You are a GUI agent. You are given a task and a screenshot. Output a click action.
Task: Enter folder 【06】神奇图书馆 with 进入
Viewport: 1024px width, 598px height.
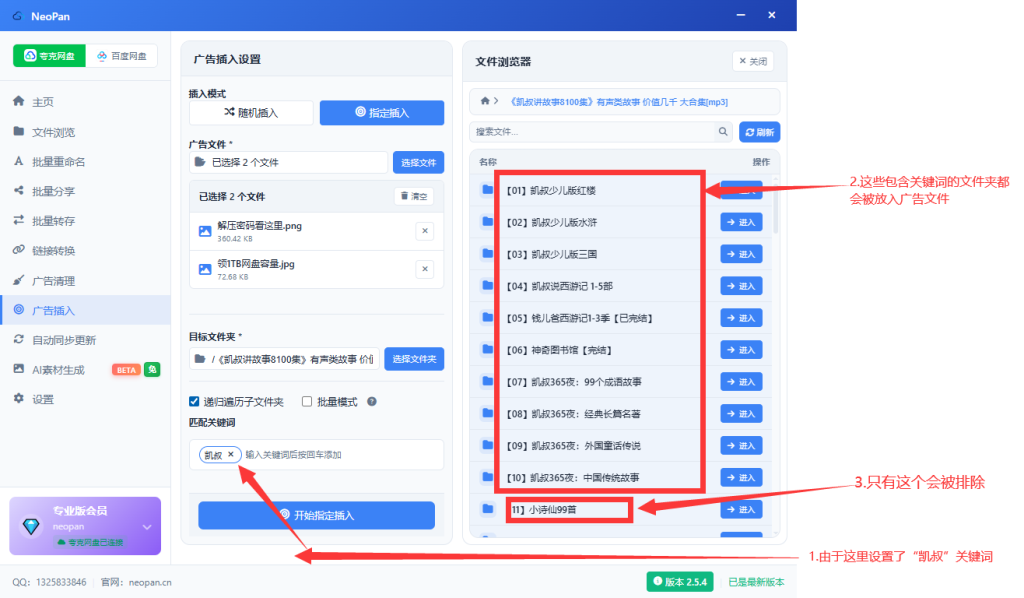(x=741, y=350)
